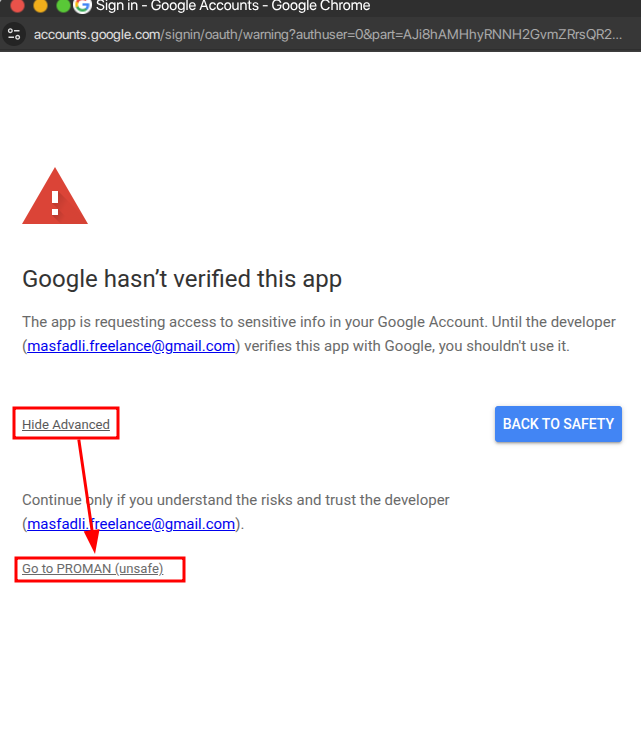Collapse section via Hide Advanced link
The width and height of the screenshot is (641, 747).
[66, 425]
